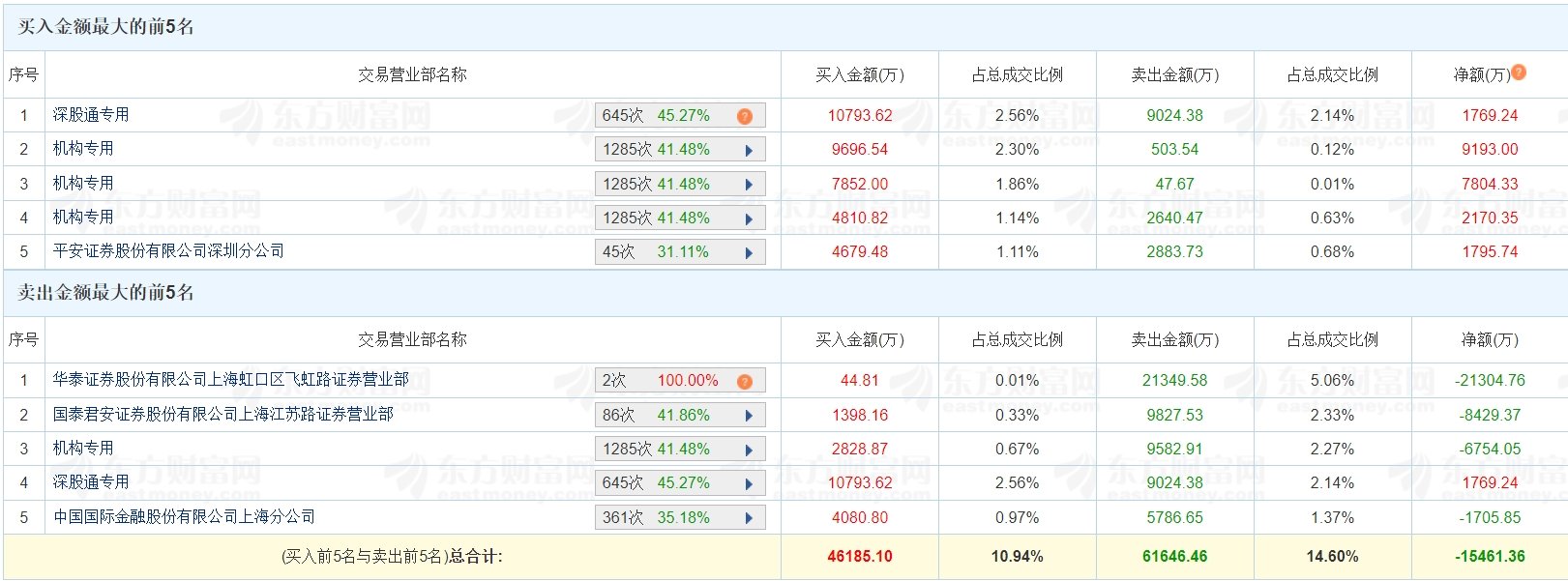Select sell amount 9827.53
Image resolution: width=1568 pixels, height=581 pixels.
click(1175, 416)
